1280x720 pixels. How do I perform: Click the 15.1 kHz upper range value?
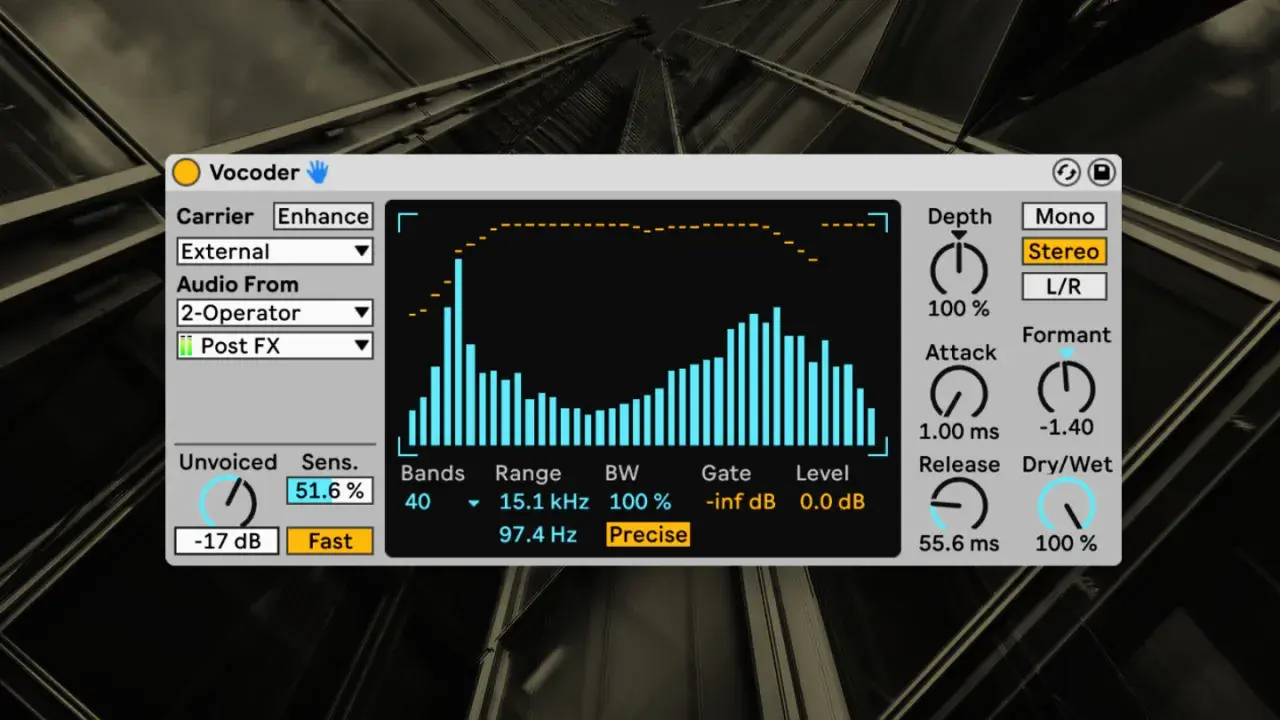(544, 502)
